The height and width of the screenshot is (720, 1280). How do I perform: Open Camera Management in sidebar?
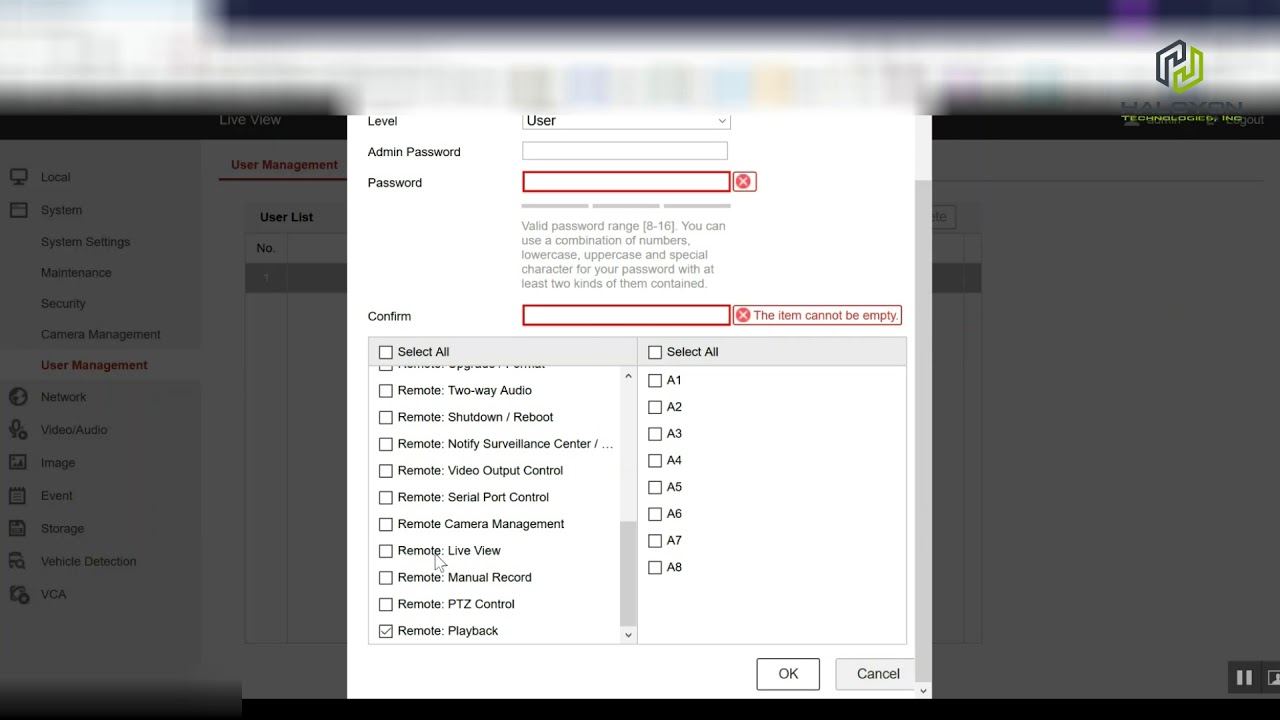(100, 335)
